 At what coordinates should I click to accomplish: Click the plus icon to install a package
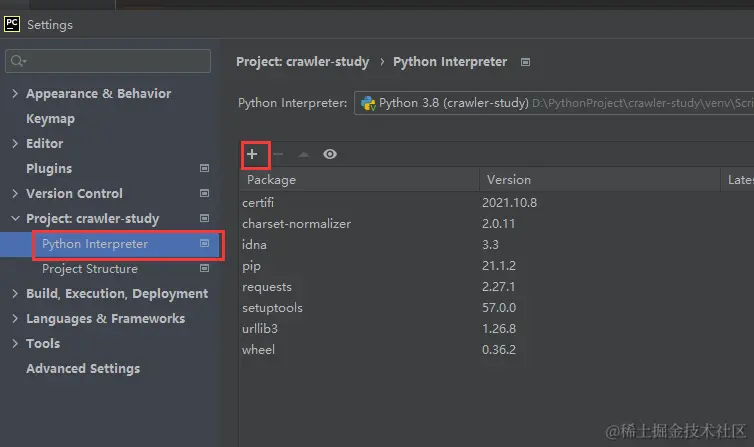click(252, 154)
